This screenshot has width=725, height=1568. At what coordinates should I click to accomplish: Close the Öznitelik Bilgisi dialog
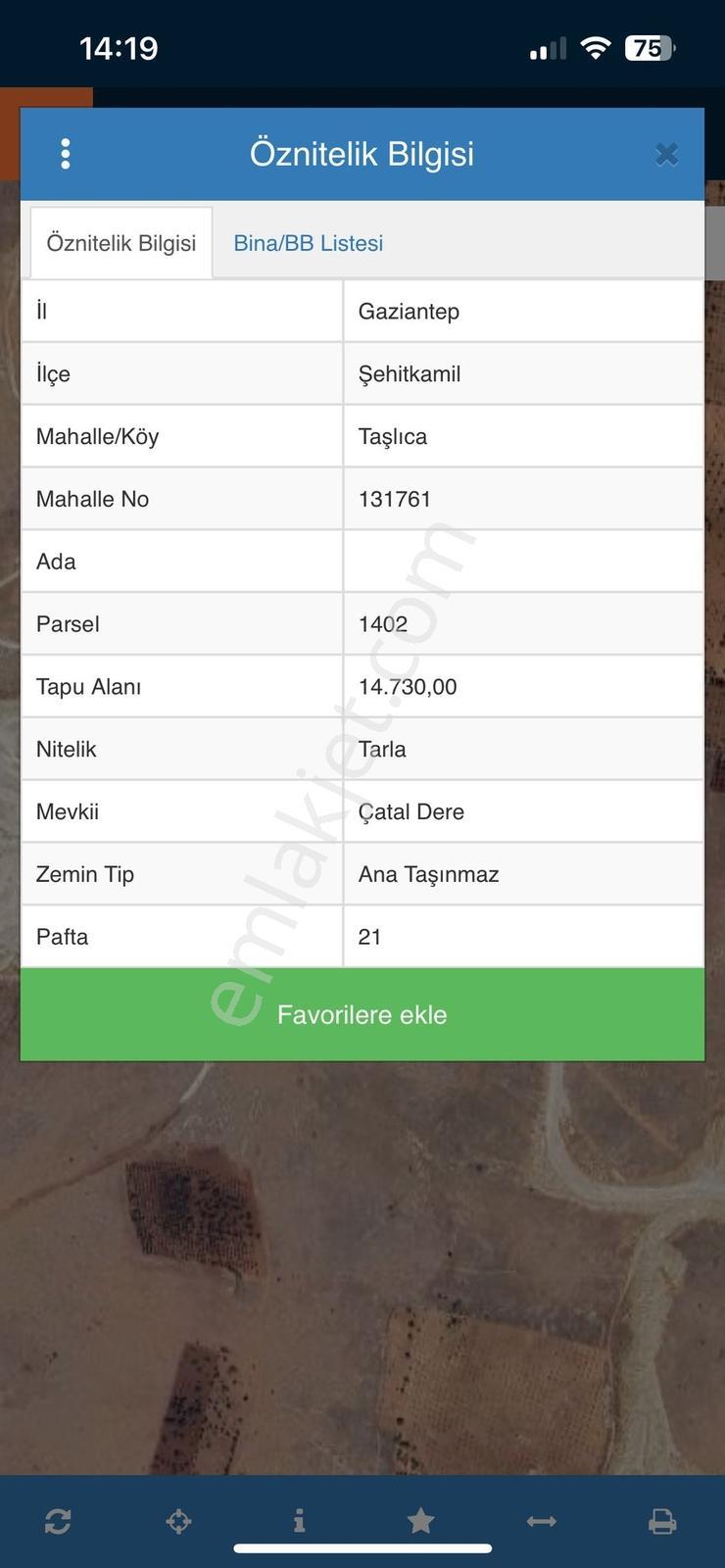(x=666, y=154)
